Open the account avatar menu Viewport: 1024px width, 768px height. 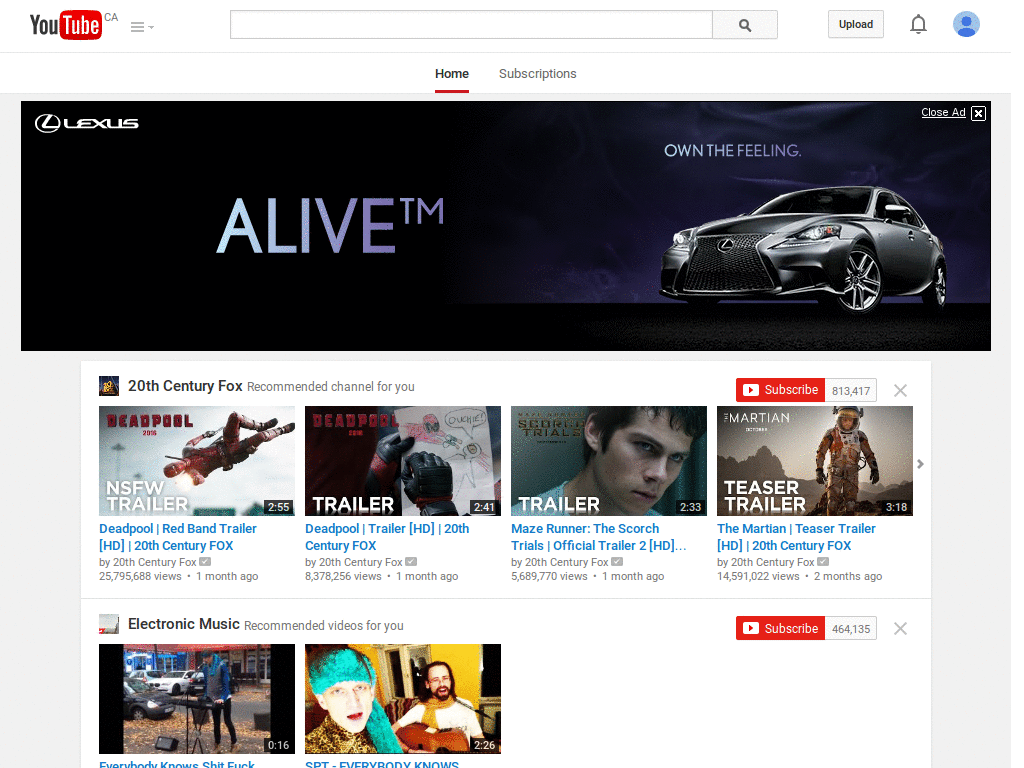point(966,24)
